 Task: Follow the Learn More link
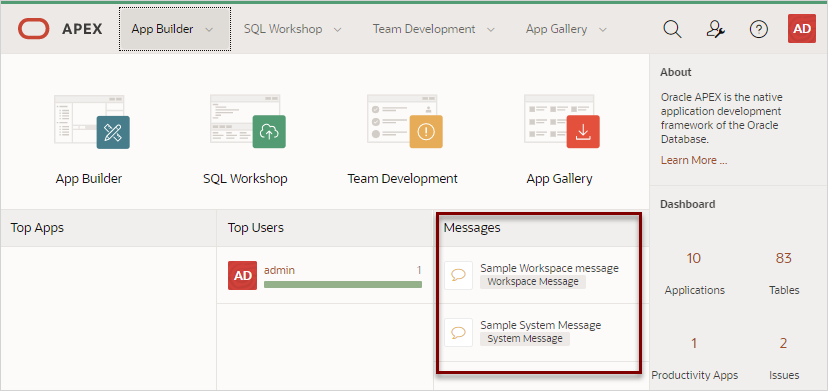[x=694, y=160]
